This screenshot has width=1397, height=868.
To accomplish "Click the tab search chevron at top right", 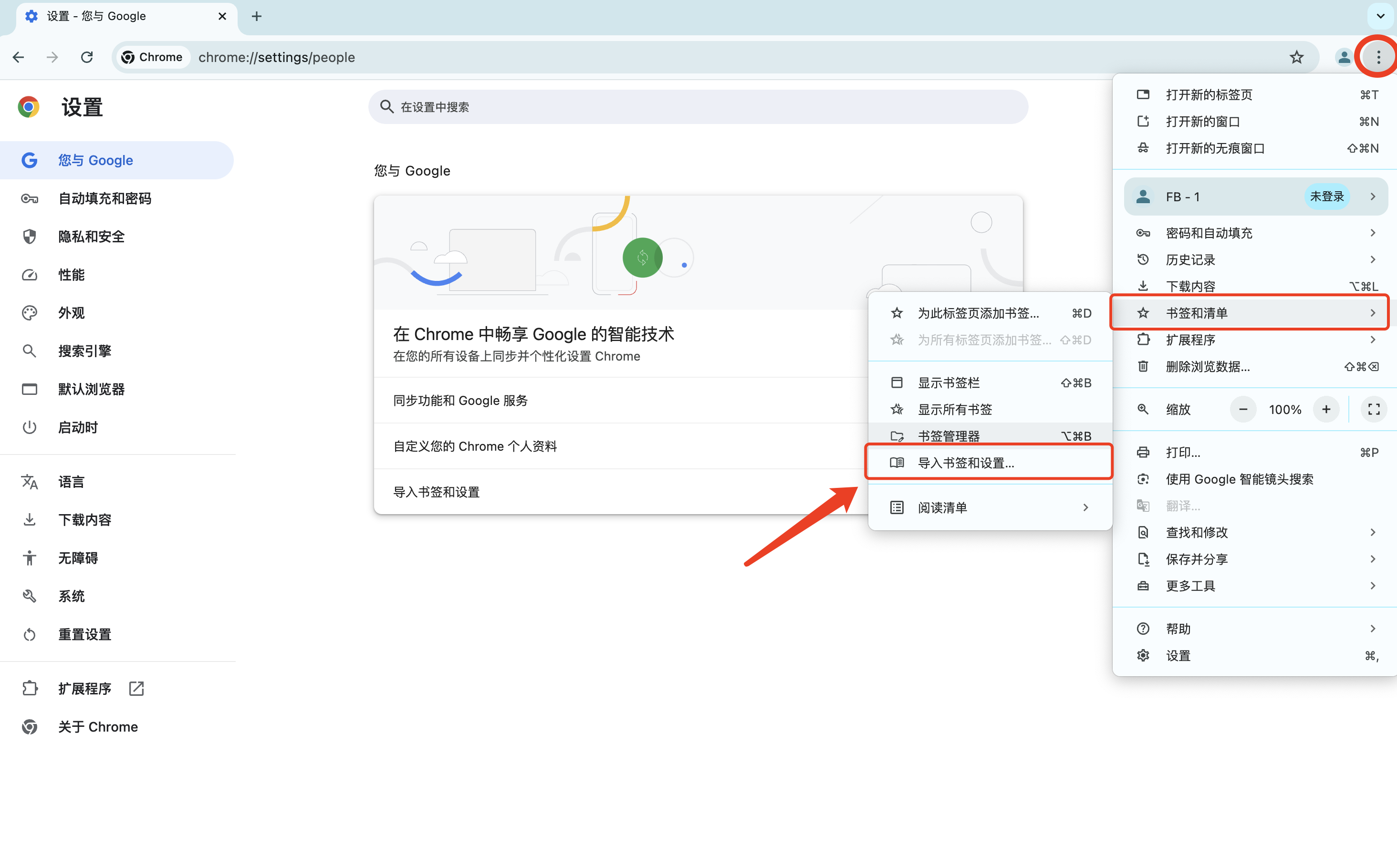I will click(x=1380, y=16).
